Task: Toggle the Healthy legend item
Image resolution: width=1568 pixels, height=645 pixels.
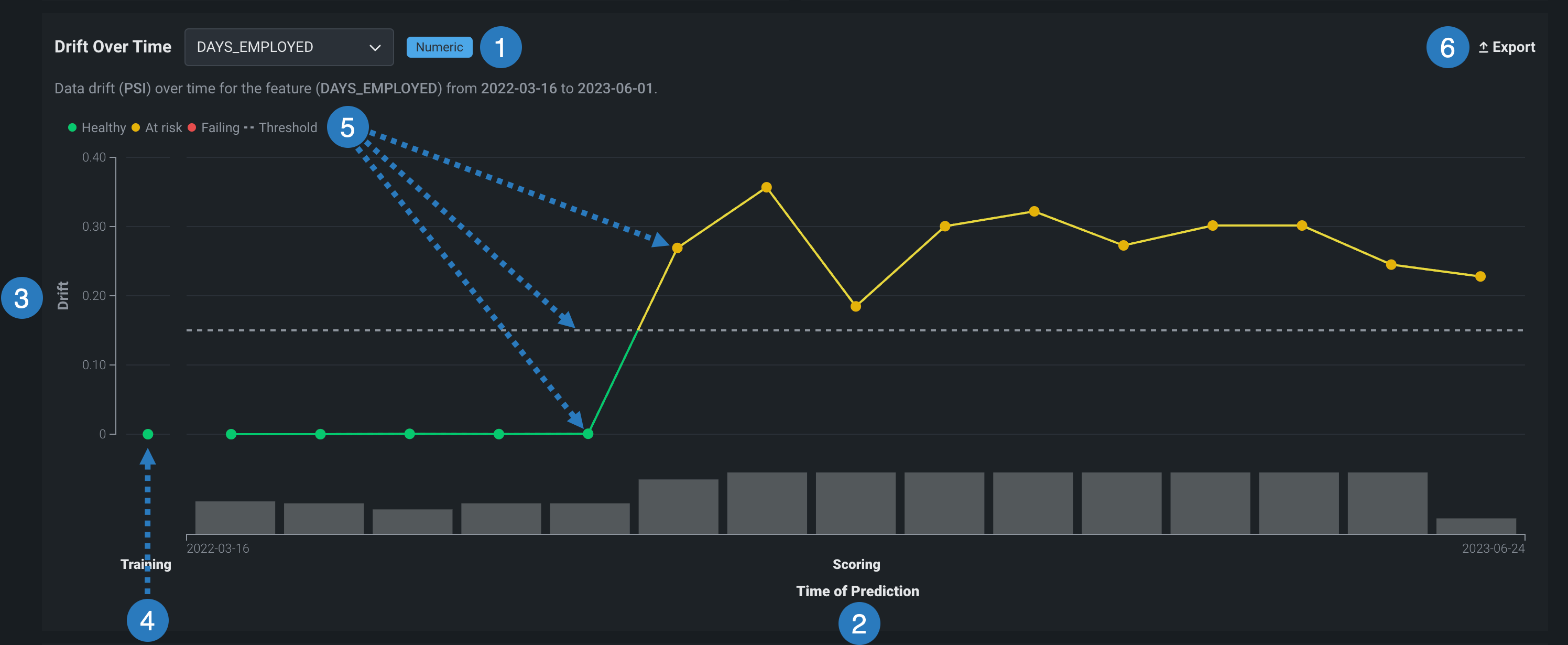Action: tap(97, 128)
